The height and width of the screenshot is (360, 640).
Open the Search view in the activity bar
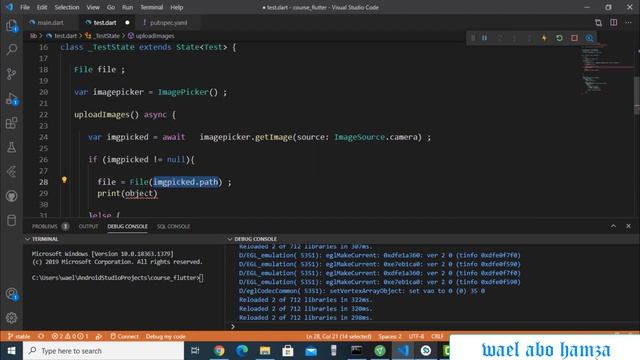11,49
